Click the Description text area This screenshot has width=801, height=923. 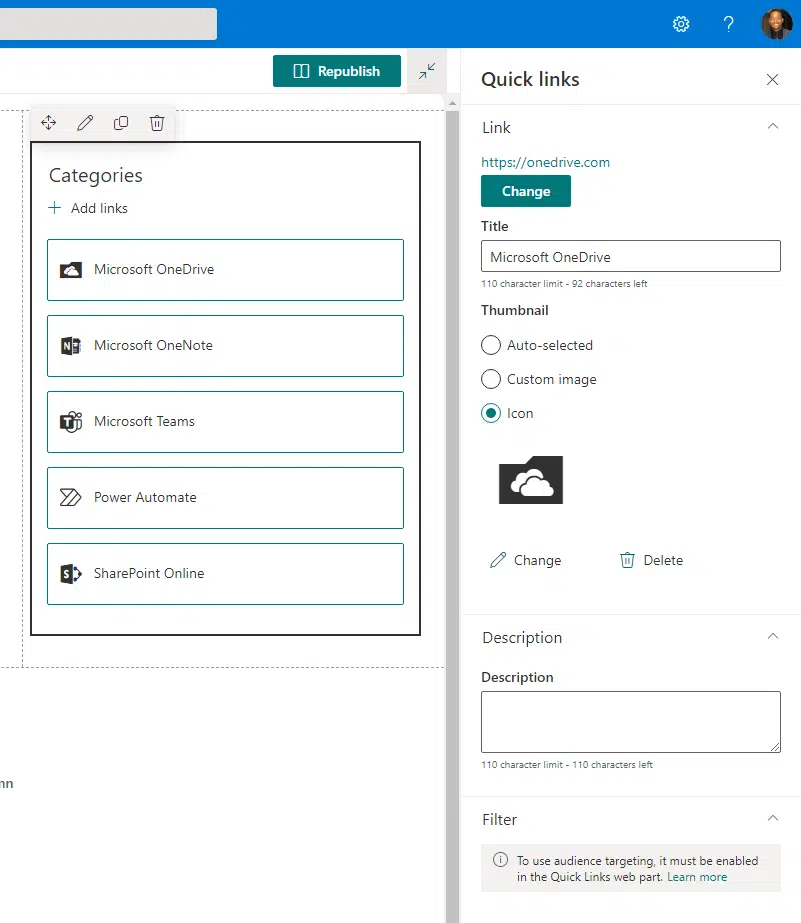coord(631,722)
